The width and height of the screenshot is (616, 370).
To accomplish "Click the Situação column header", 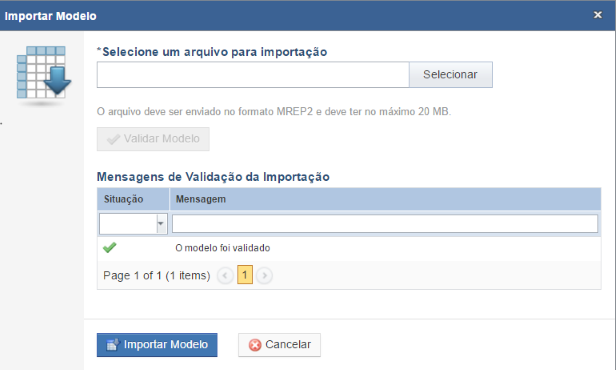I will 133,199.
